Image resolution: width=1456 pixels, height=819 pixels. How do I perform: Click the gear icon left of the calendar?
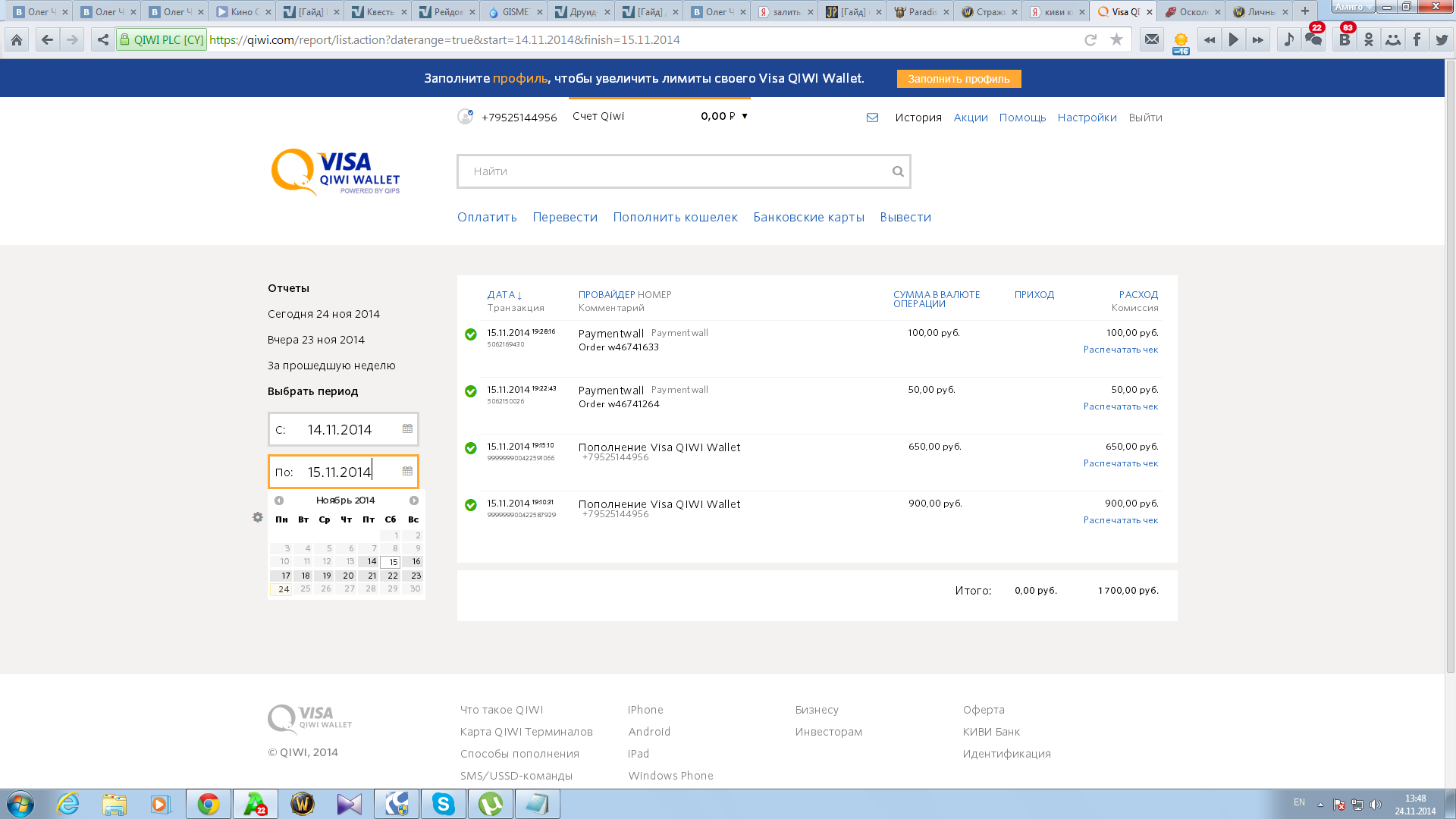[x=258, y=517]
